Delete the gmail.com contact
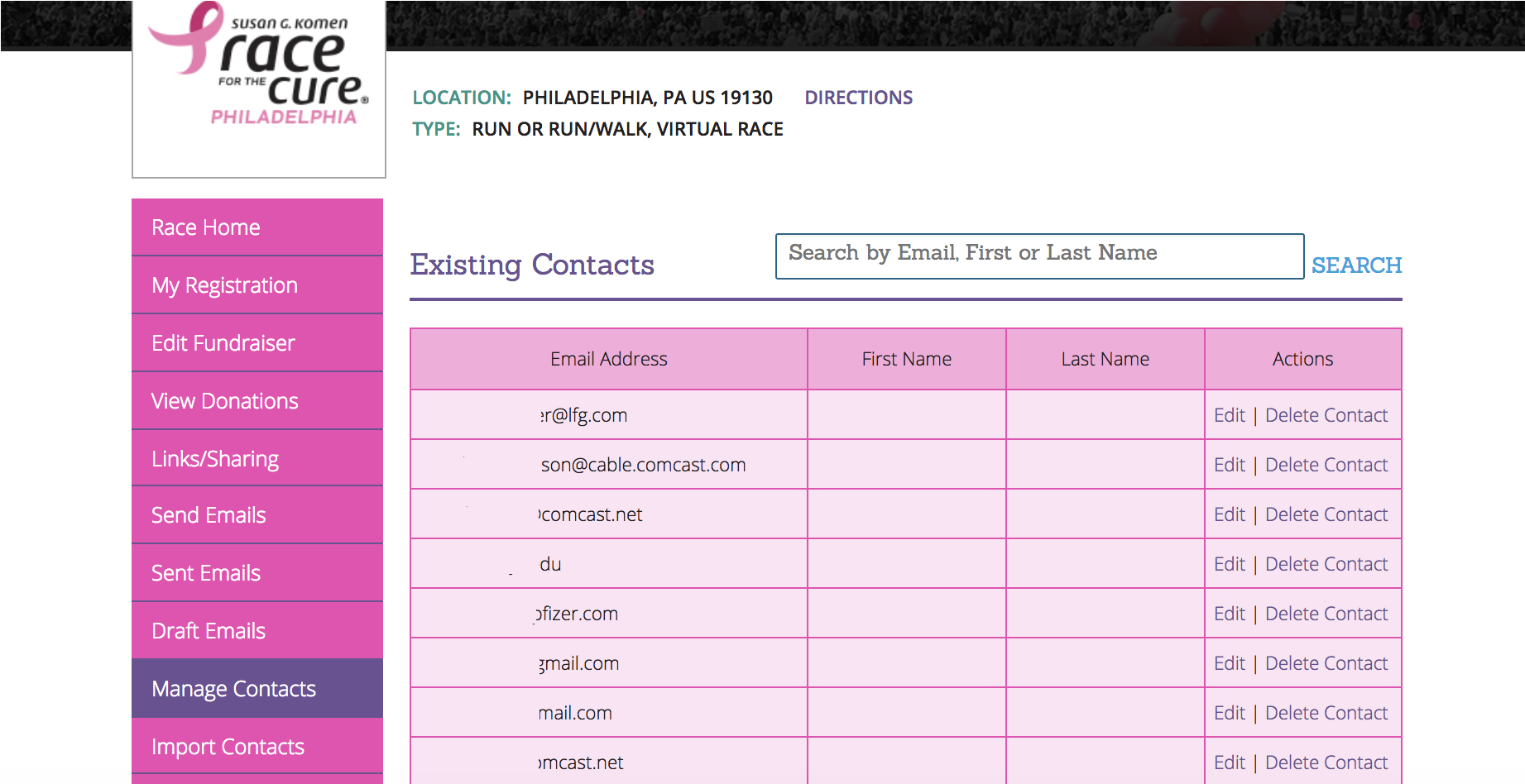Image resolution: width=1525 pixels, height=784 pixels. pos(1326,662)
